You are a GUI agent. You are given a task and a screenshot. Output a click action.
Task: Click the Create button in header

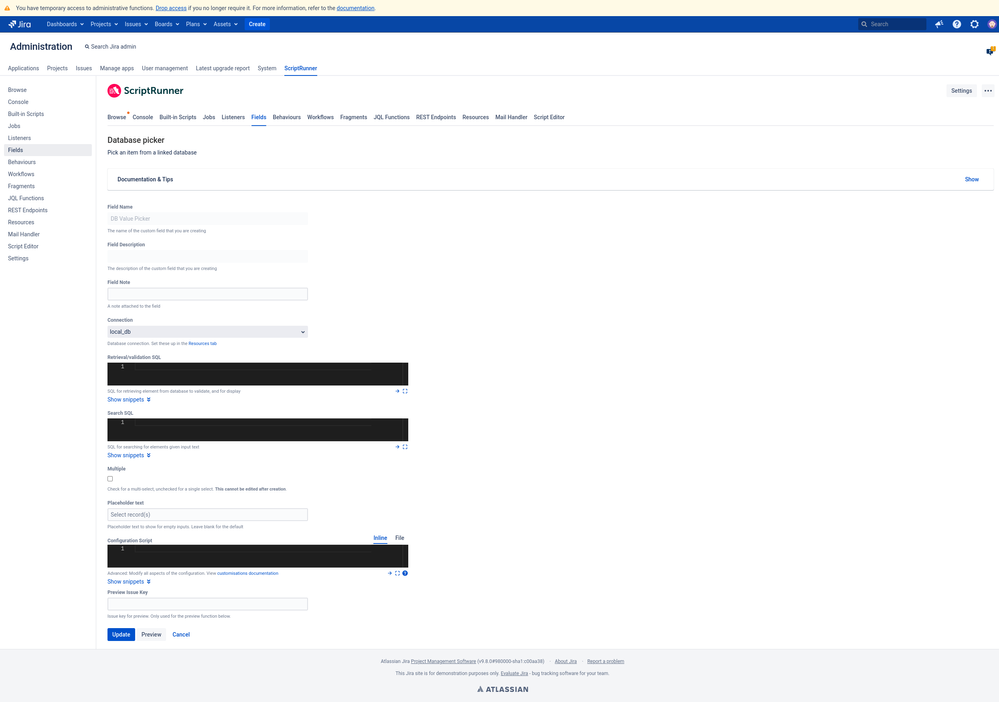click(x=257, y=24)
